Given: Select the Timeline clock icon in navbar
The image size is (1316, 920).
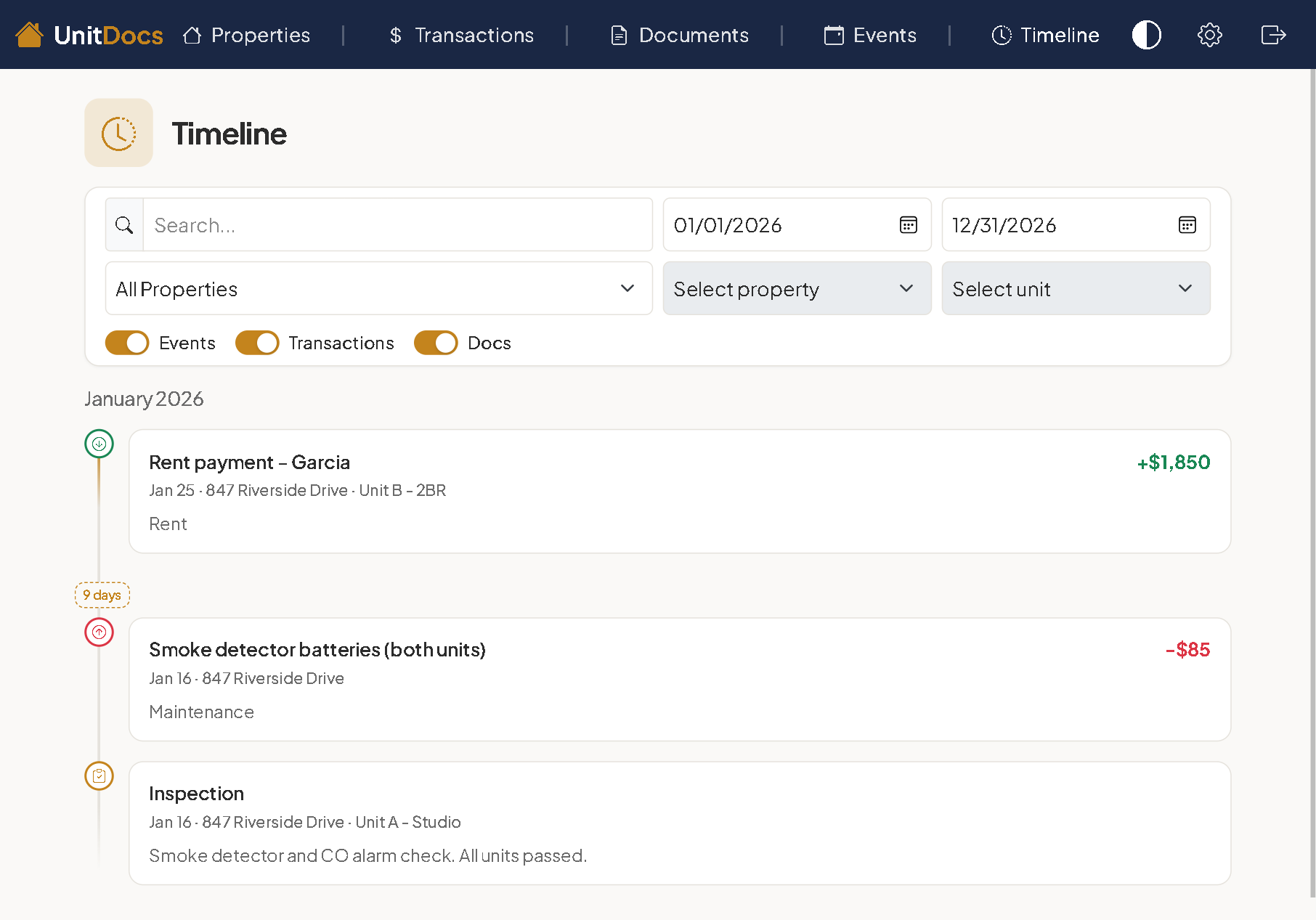Looking at the screenshot, I should tap(1002, 34).
